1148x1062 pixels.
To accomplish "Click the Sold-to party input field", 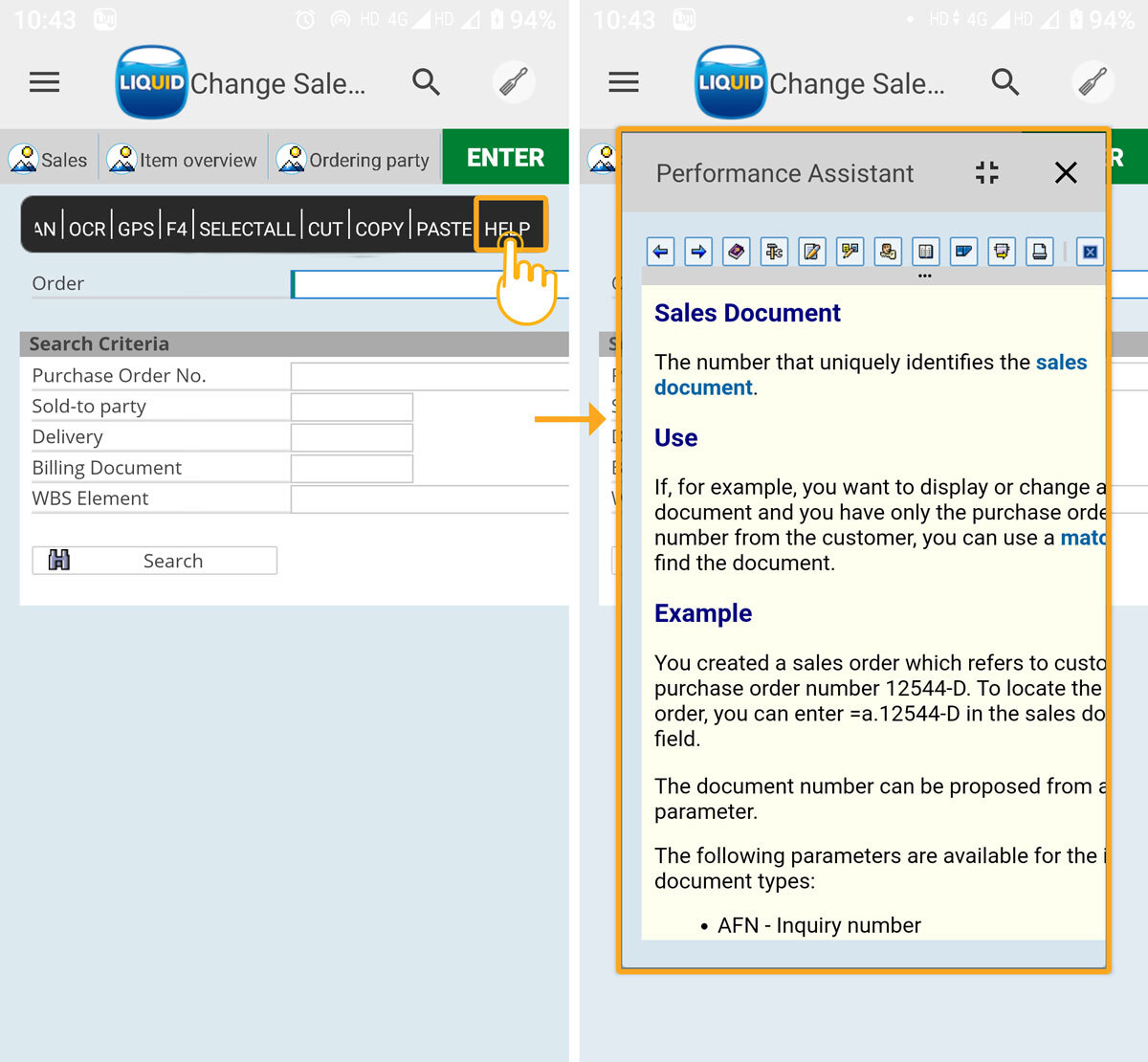I will [x=352, y=407].
